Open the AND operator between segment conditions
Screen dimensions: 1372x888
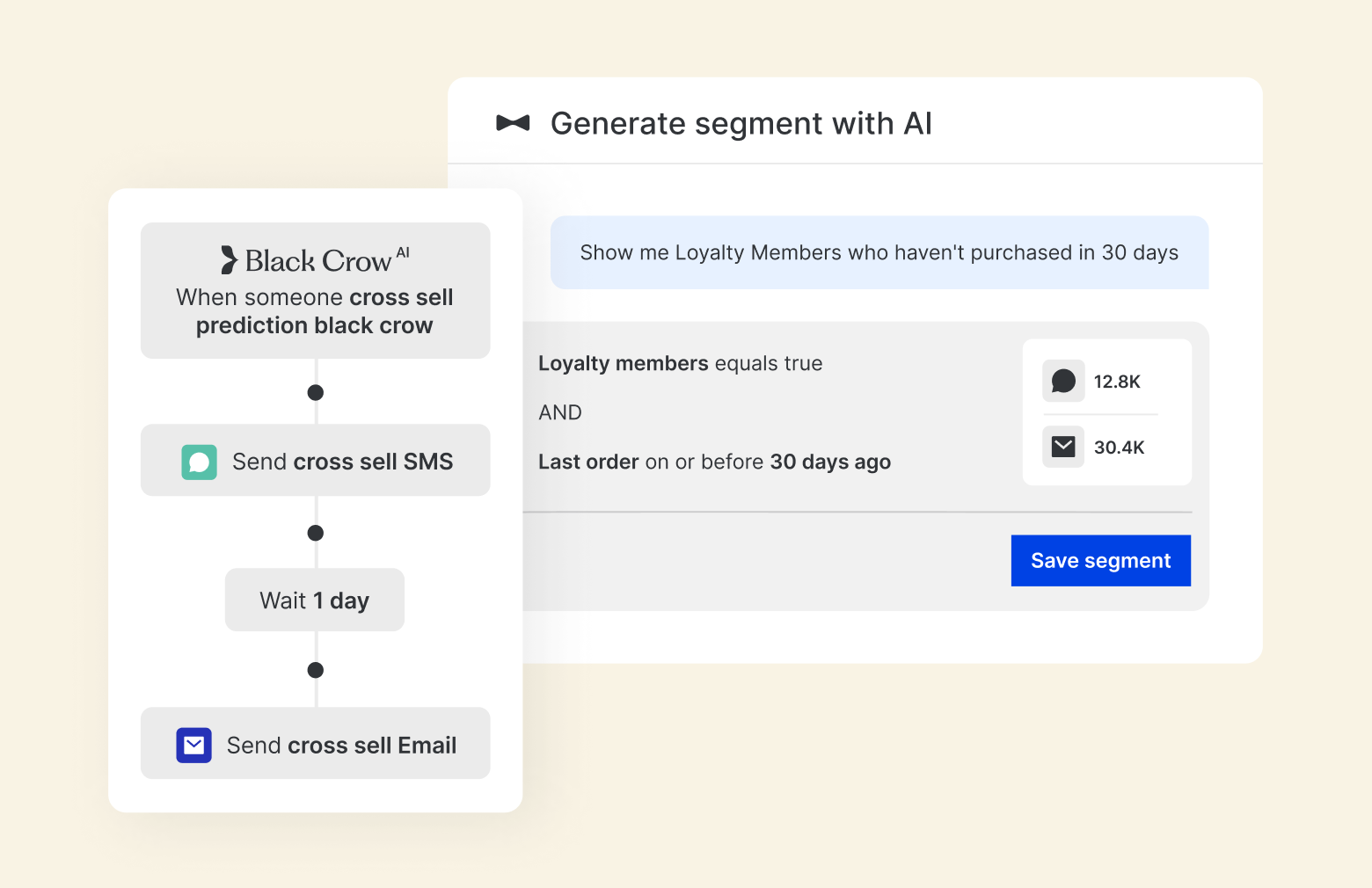pos(560,411)
